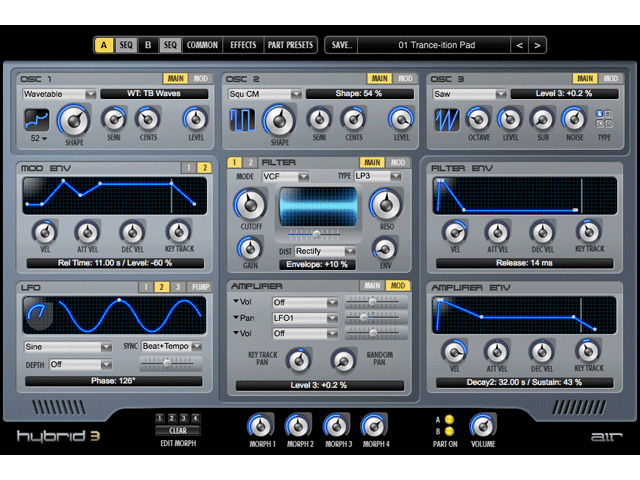Click the RANDOM PAN knob
The image size is (640, 480).
[x=343, y=360]
